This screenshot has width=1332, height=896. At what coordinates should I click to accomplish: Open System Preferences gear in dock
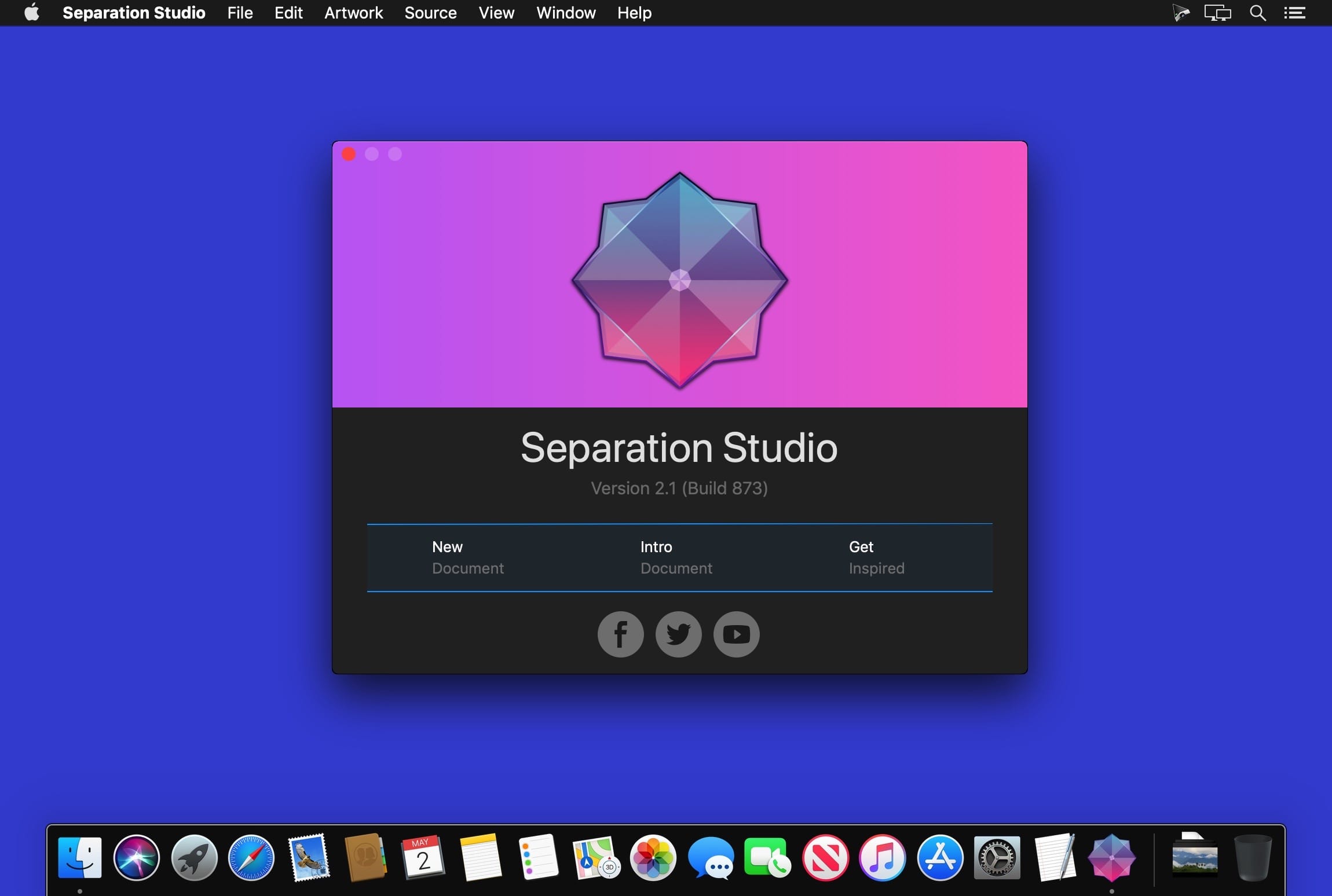click(x=997, y=858)
